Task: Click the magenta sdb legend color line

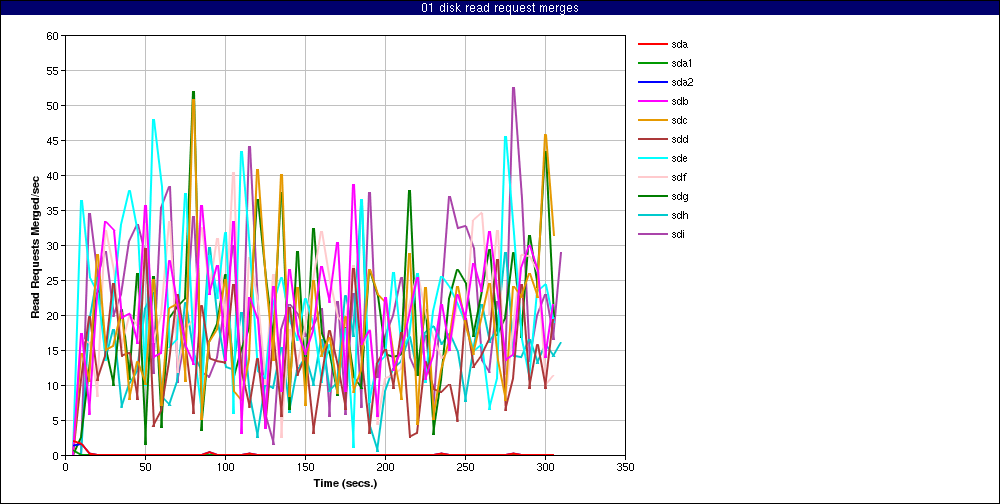Action: click(652, 101)
